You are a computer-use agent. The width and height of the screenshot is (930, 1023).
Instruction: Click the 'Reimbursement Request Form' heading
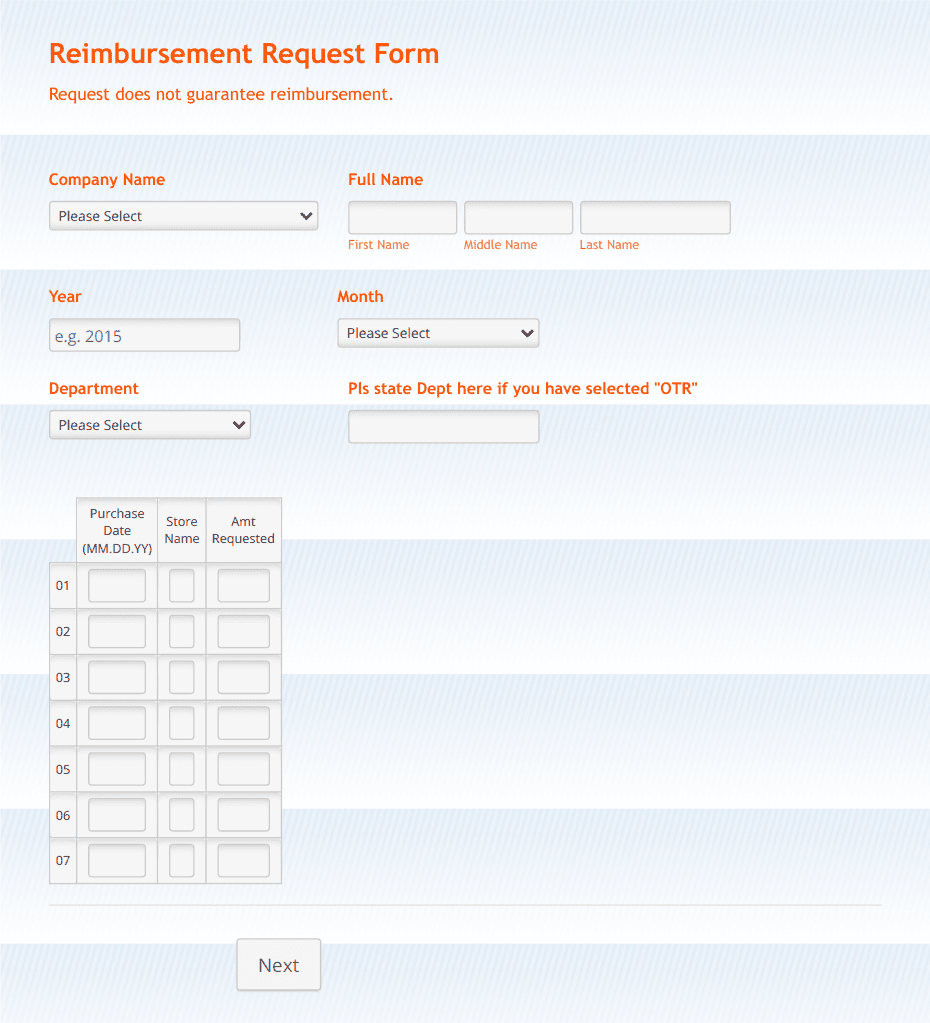(244, 53)
